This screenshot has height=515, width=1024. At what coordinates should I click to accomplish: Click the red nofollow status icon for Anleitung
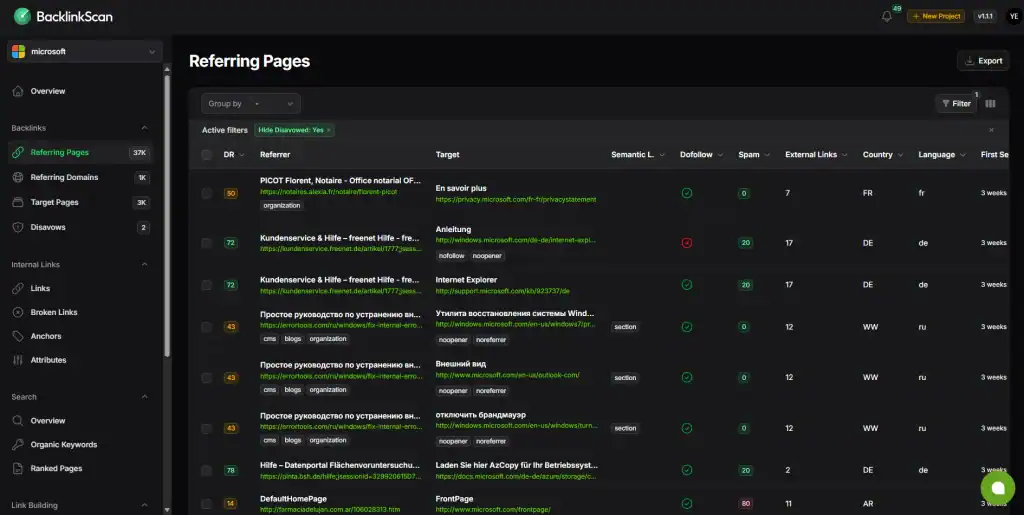pos(687,243)
